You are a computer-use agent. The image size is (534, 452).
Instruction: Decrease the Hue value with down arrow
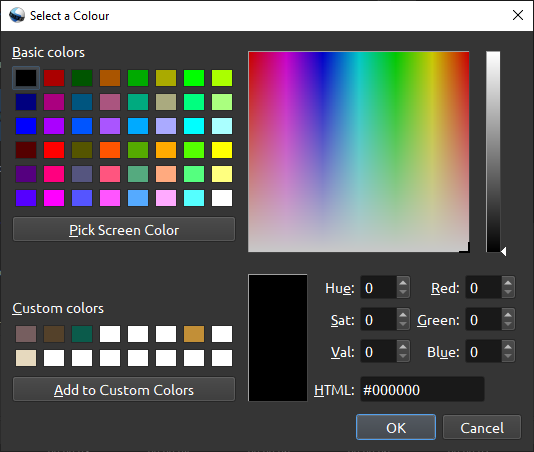[403, 293]
